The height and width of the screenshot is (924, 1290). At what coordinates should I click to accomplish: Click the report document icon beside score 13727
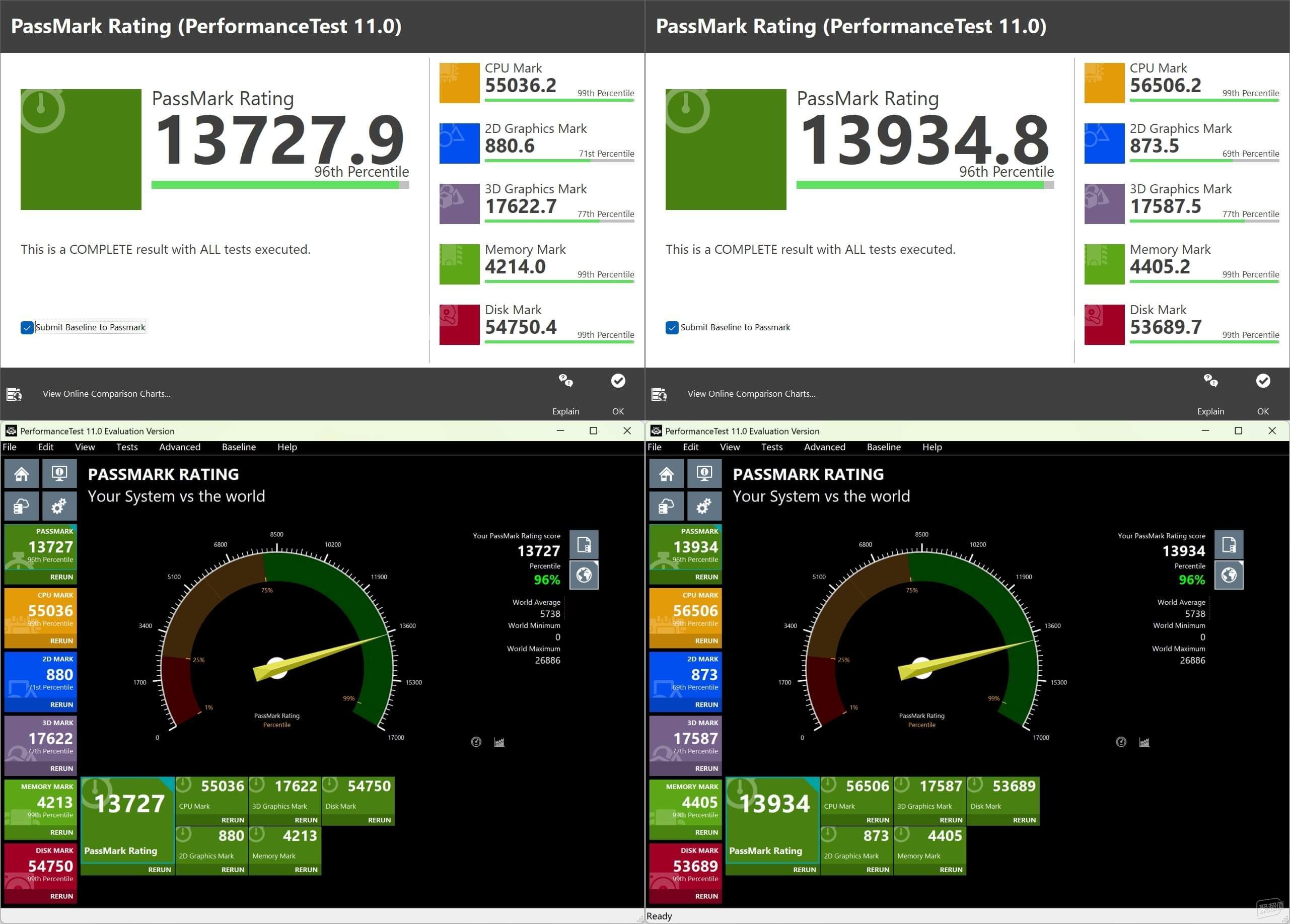pyautogui.click(x=584, y=544)
